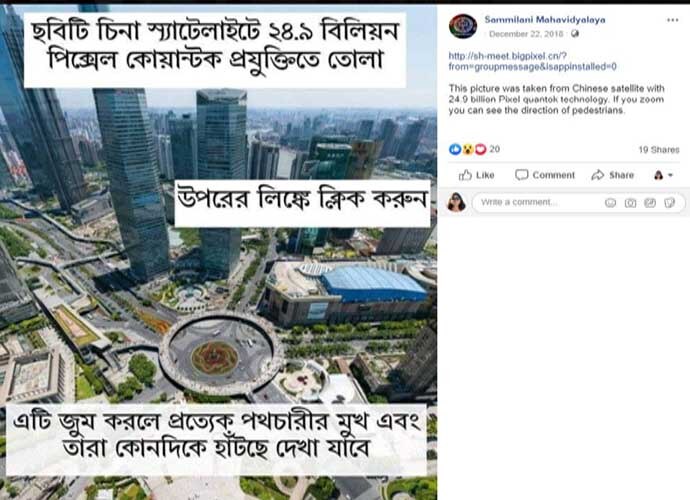Click the camera photo attach icon
The height and width of the screenshot is (500, 690).
630,202
